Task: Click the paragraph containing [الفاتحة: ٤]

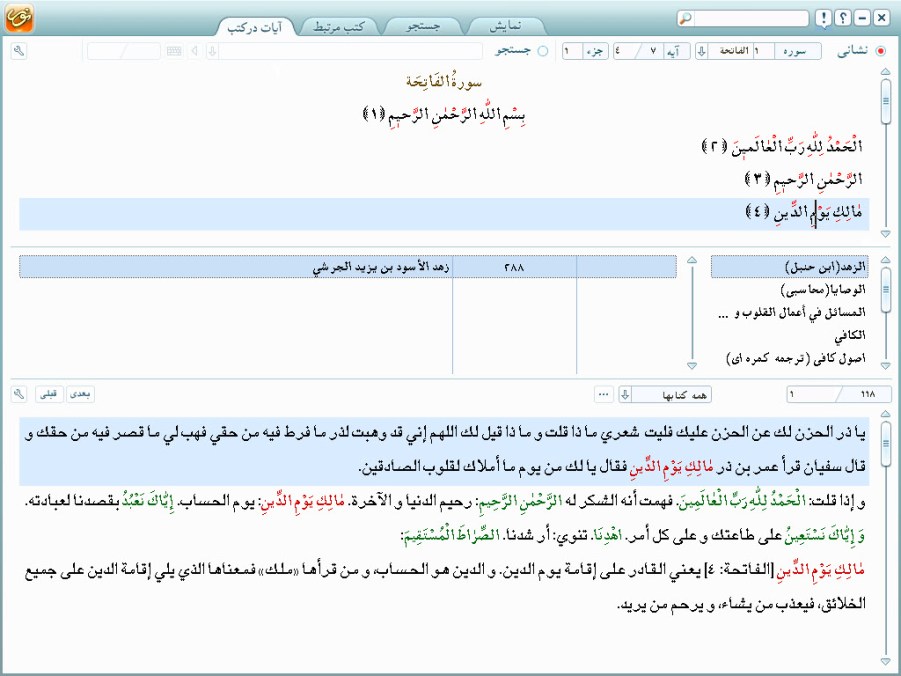Action: [x=444, y=587]
